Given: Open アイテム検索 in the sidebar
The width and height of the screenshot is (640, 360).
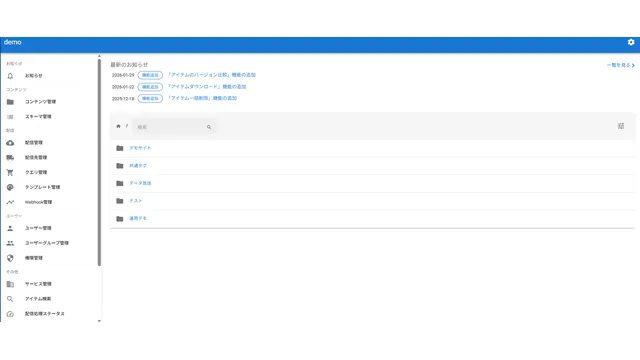Looking at the screenshot, I should tap(38, 299).
